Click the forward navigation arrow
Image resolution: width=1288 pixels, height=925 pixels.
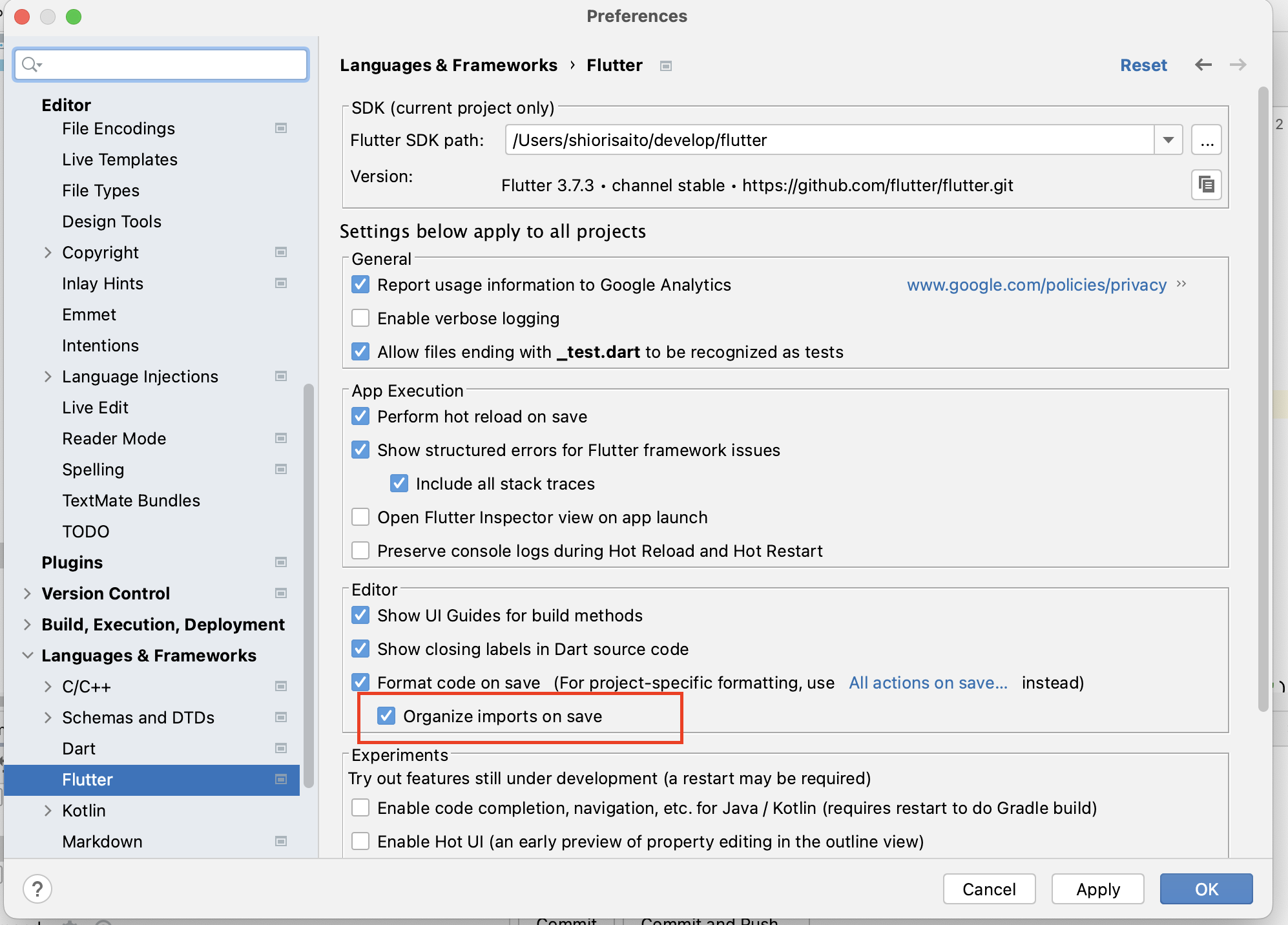[1238, 65]
